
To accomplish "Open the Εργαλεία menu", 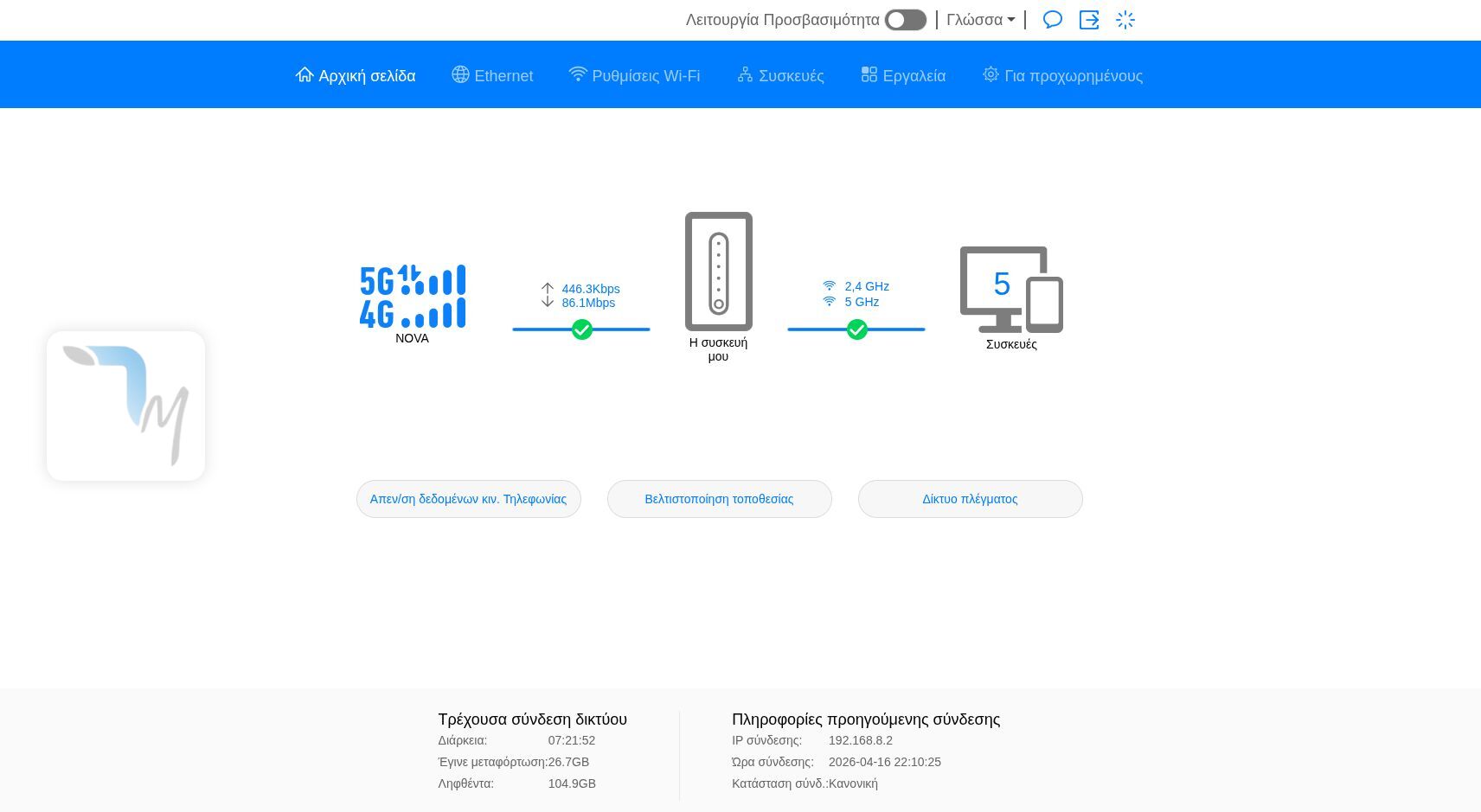I will 903,76.
